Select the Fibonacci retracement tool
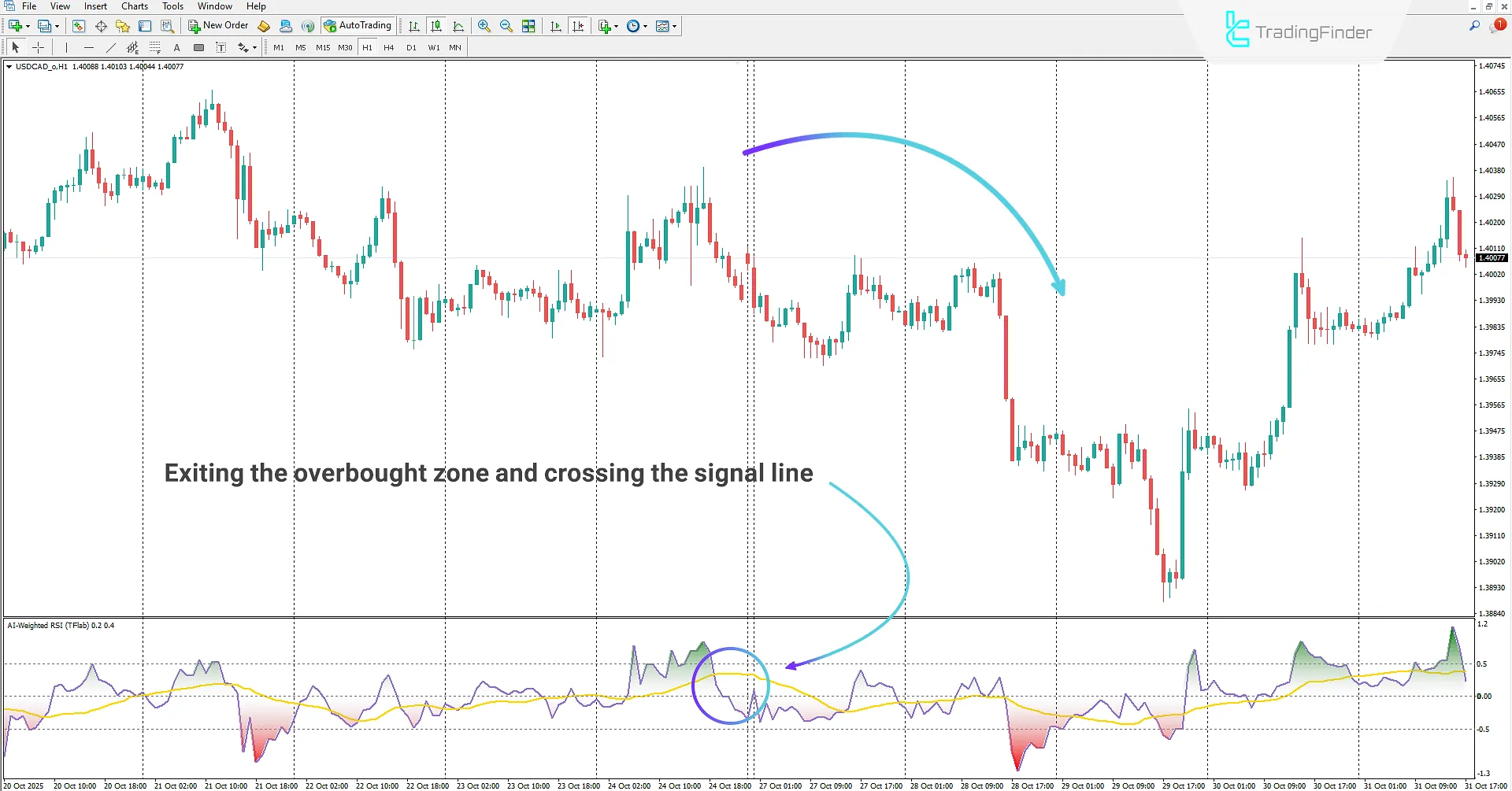 click(x=155, y=47)
